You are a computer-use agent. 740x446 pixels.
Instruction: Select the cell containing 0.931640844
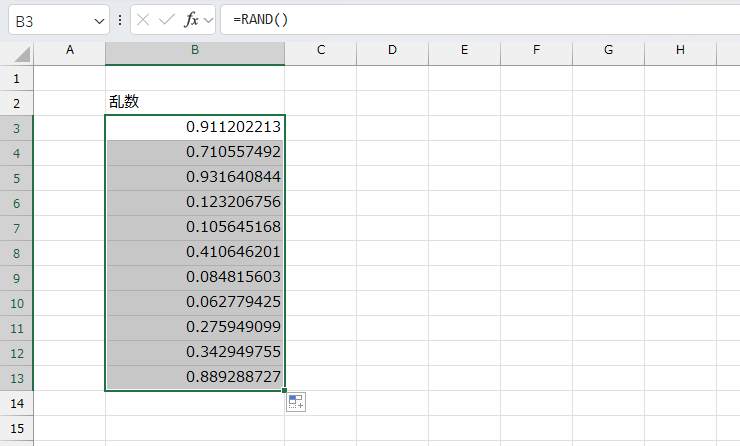pos(194,177)
